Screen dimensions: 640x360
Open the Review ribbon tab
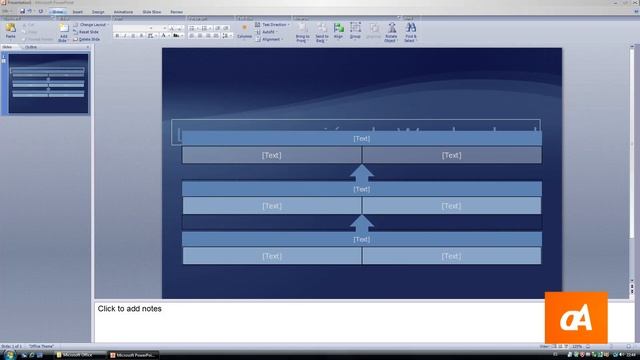tap(176, 12)
